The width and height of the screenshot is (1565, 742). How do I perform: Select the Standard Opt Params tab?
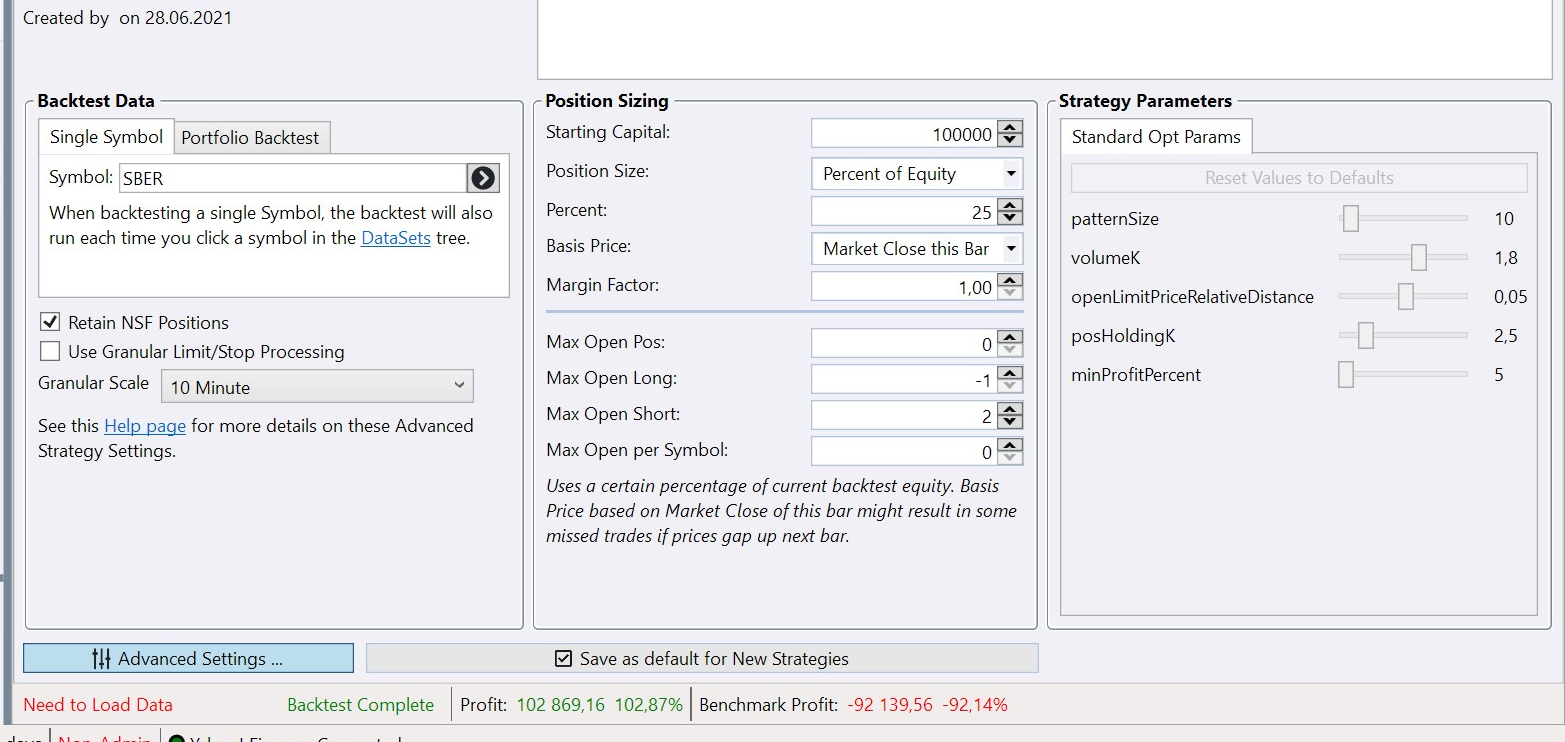click(x=1156, y=137)
